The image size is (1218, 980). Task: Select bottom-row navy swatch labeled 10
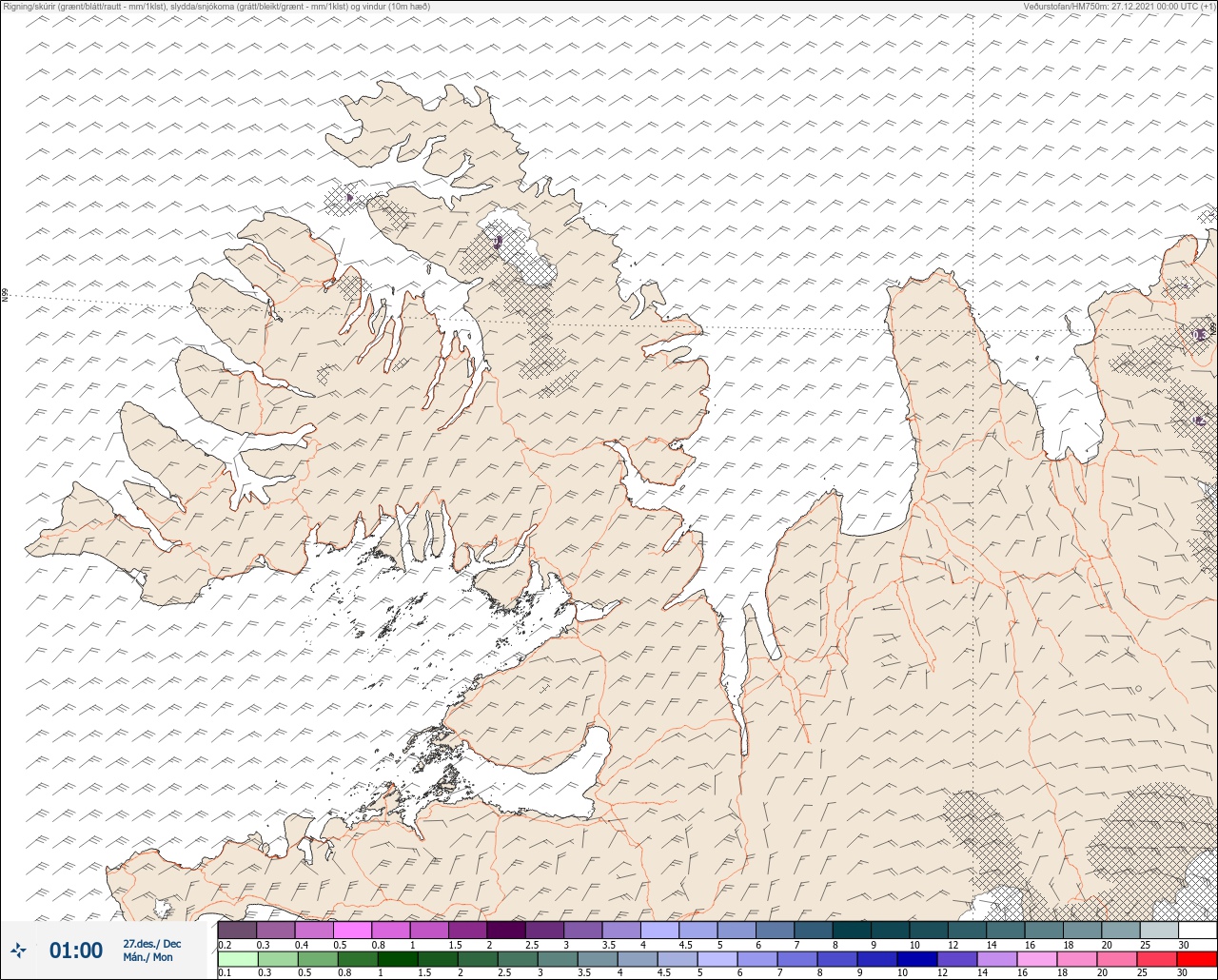[917, 958]
